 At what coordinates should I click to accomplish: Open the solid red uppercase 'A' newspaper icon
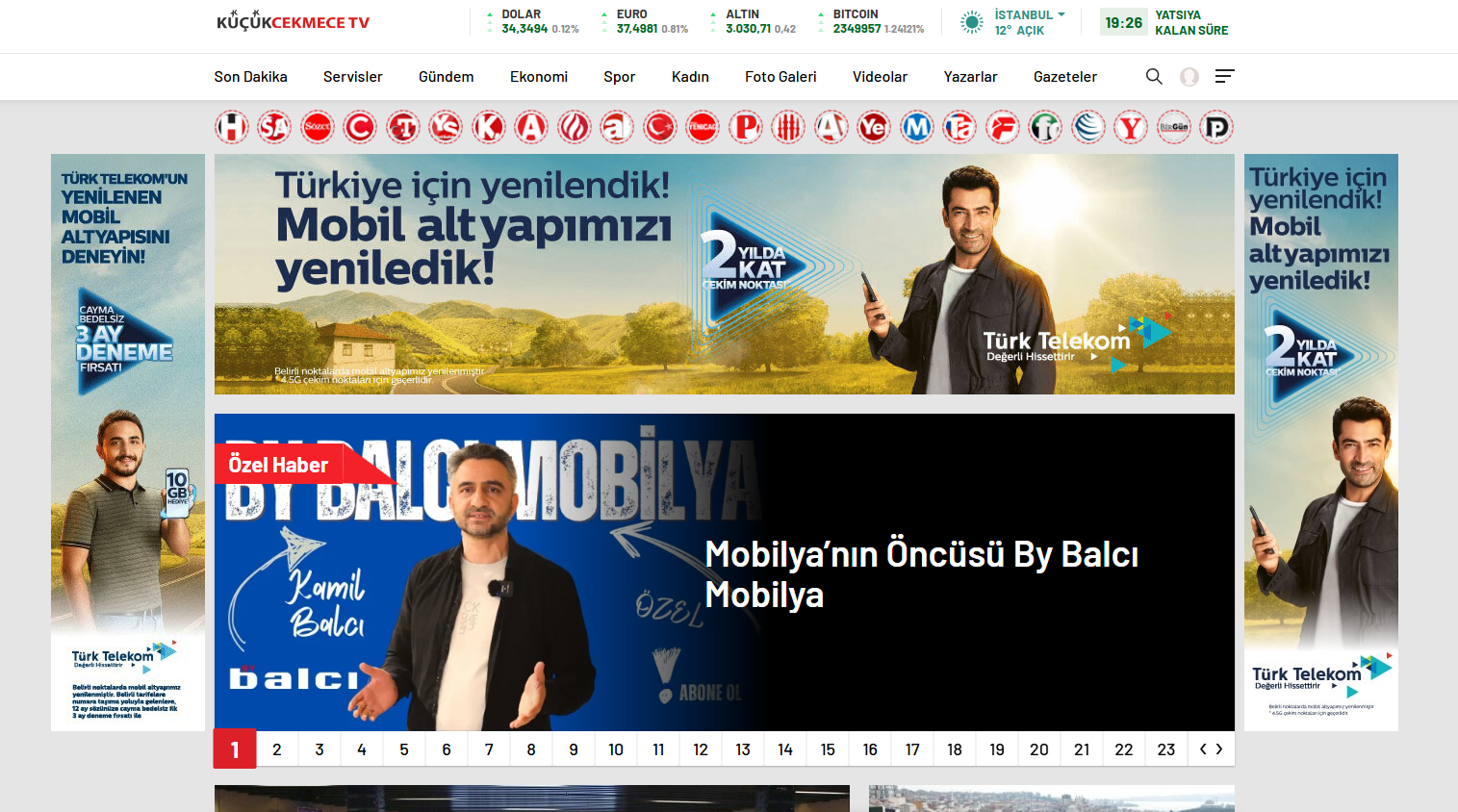(x=531, y=127)
